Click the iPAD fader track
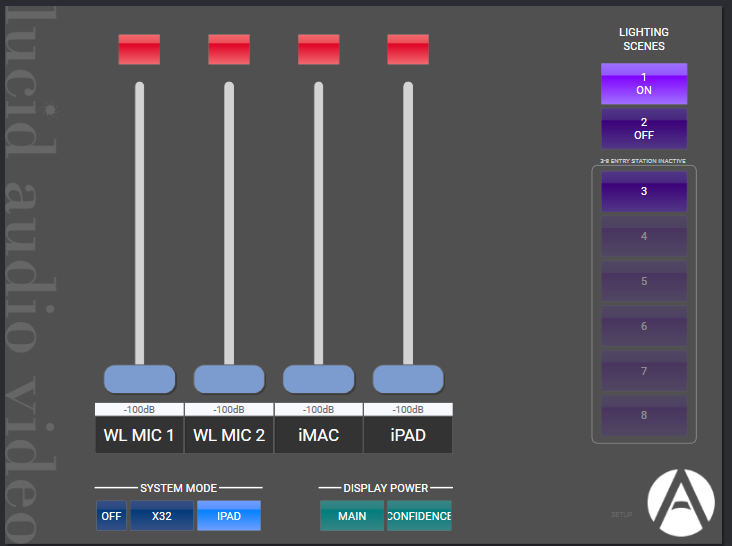732x546 pixels. pos(408,223)
